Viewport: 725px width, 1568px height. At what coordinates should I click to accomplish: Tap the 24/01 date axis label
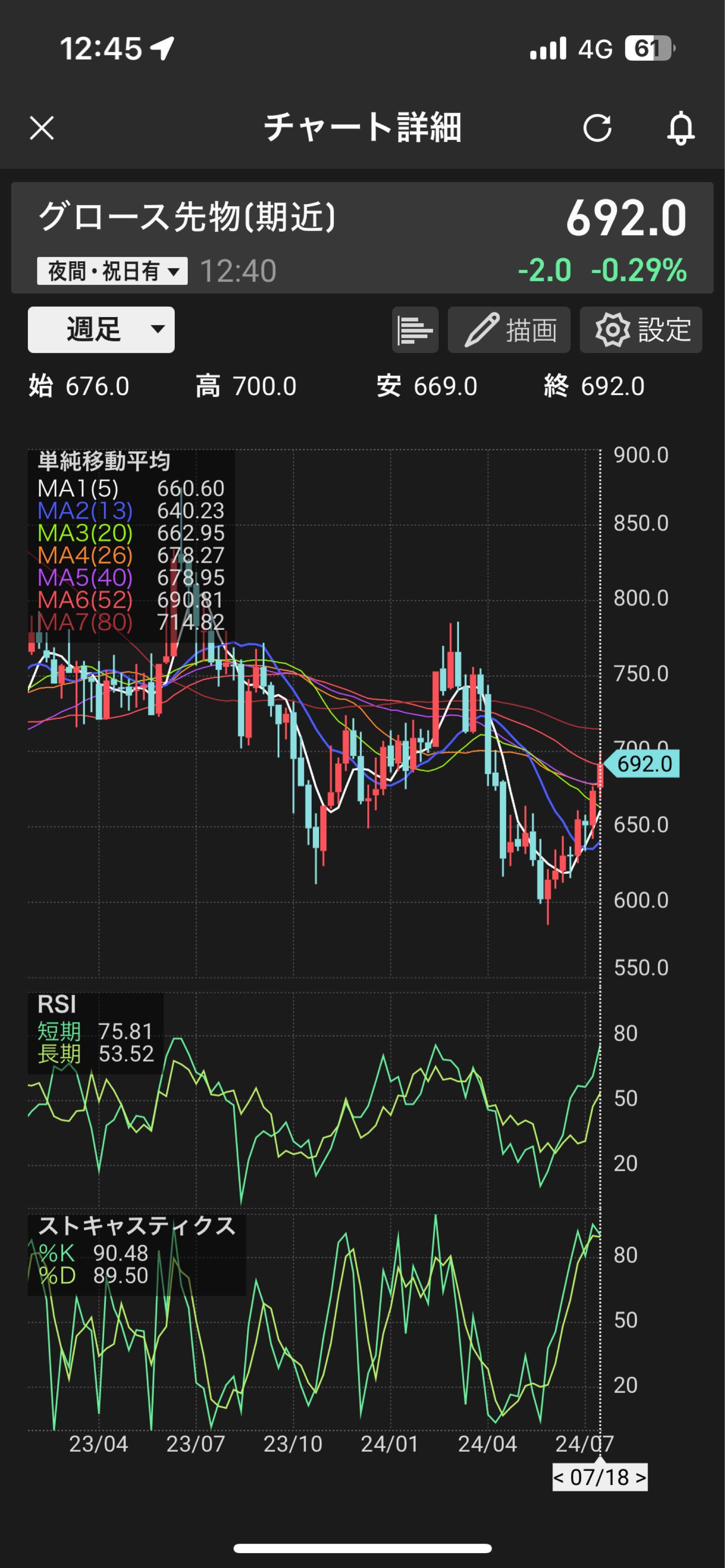point(390,1443)
